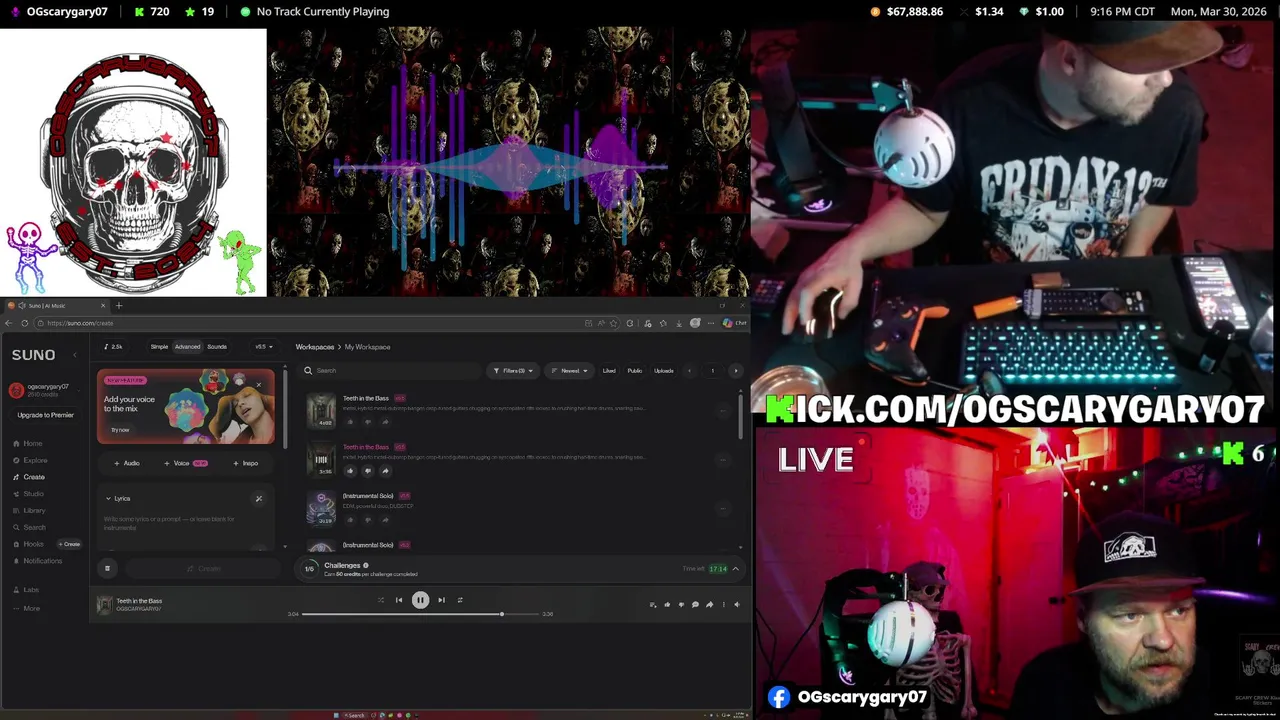
Task: Click + Create next to Hooks
Action: 70,544
